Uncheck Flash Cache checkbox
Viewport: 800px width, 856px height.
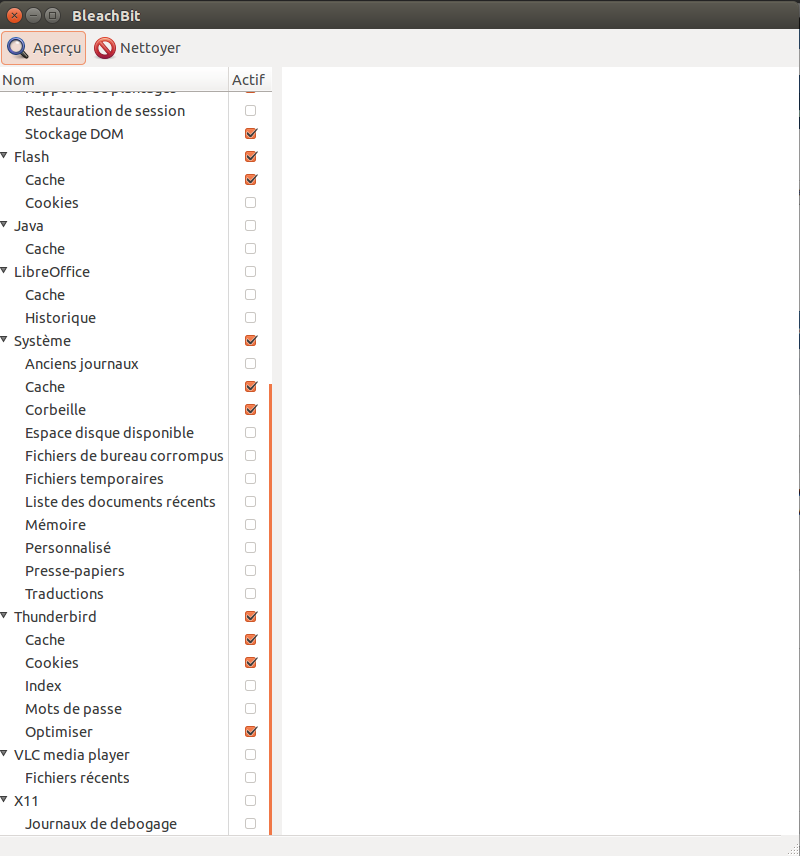251,180
